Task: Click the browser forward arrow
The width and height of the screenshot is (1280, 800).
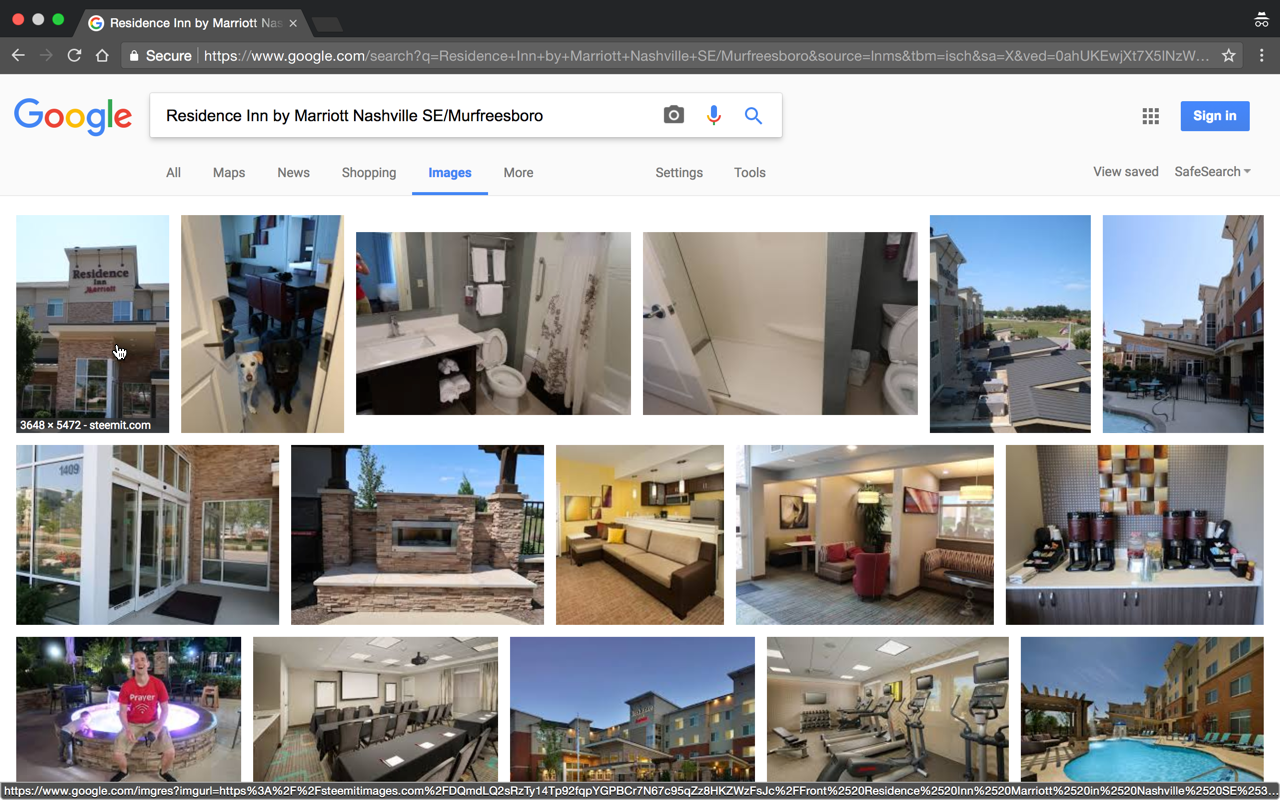Action: (46, 56)
